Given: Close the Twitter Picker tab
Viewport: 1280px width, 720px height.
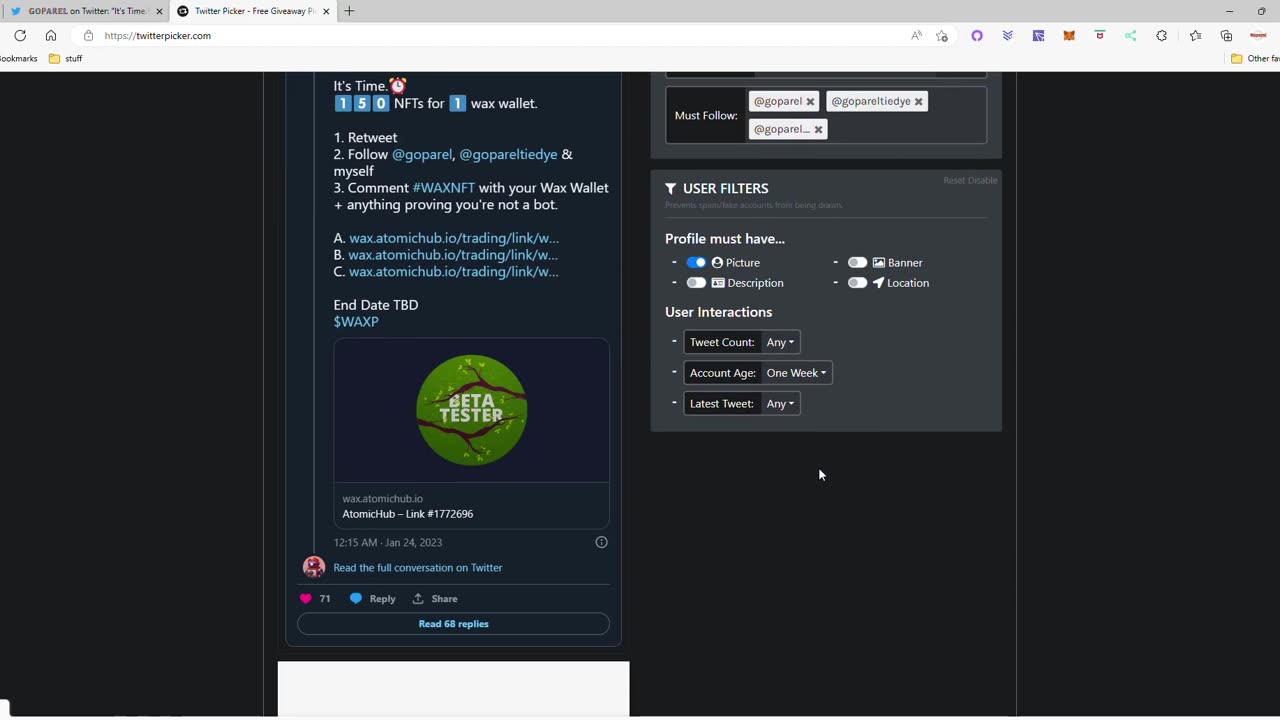Looking at the screenshot, I should (326, 11).
